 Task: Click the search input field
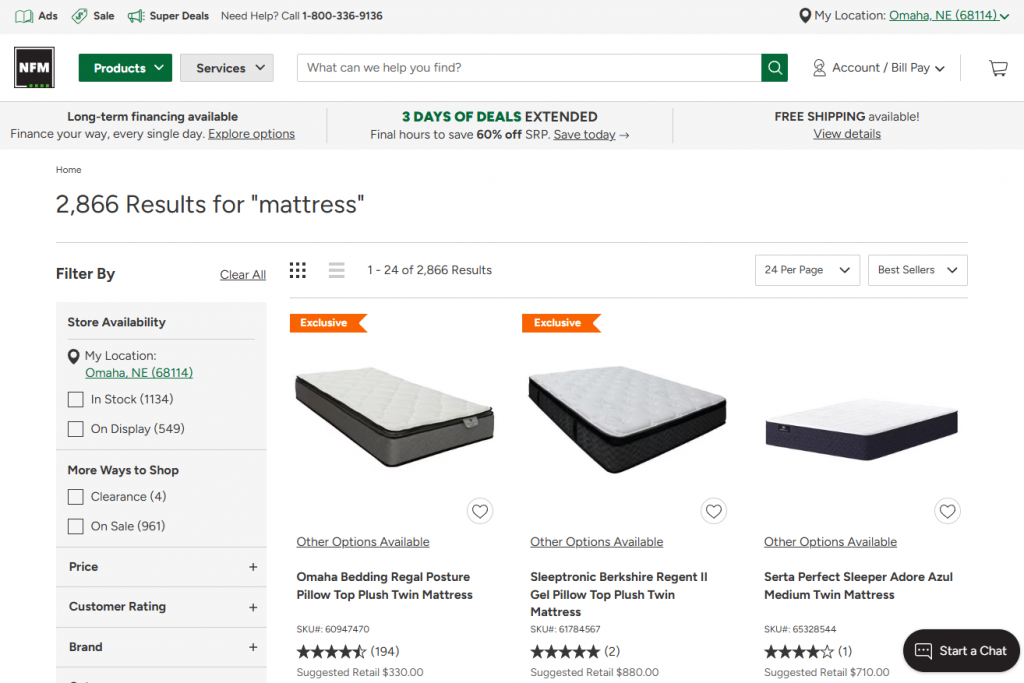coord(529,68)
